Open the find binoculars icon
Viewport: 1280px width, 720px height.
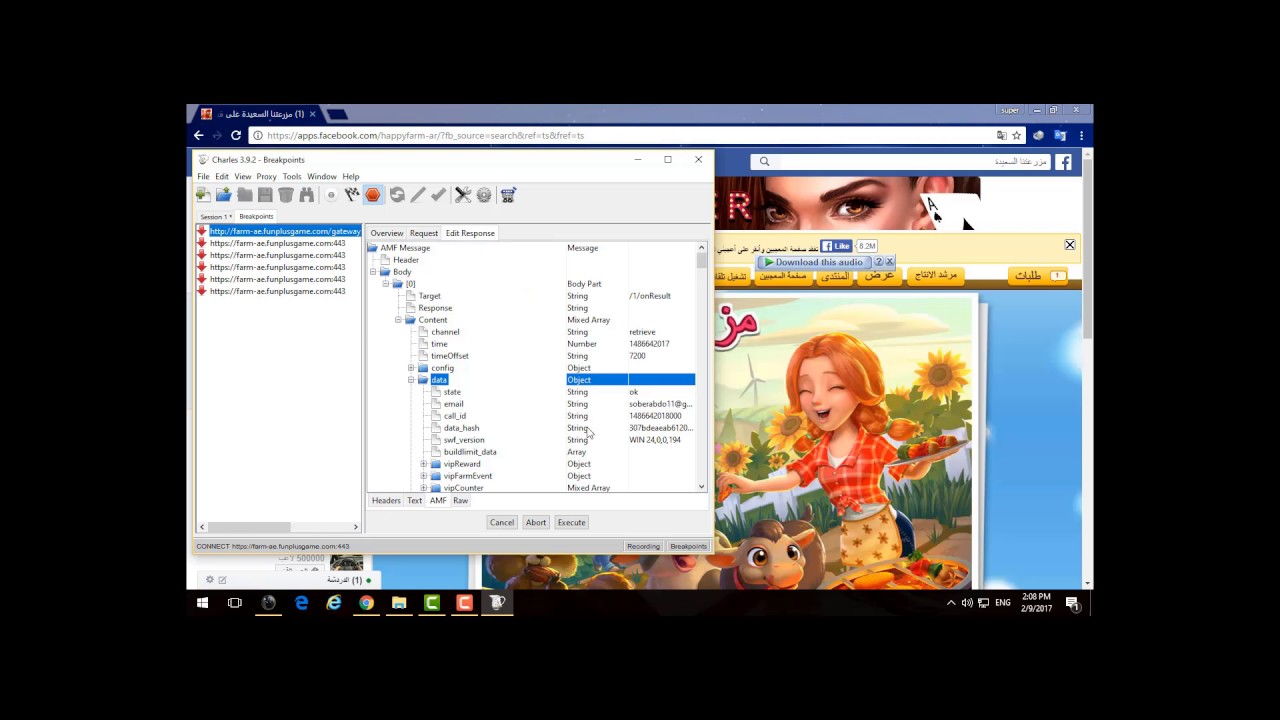[306, 195]
